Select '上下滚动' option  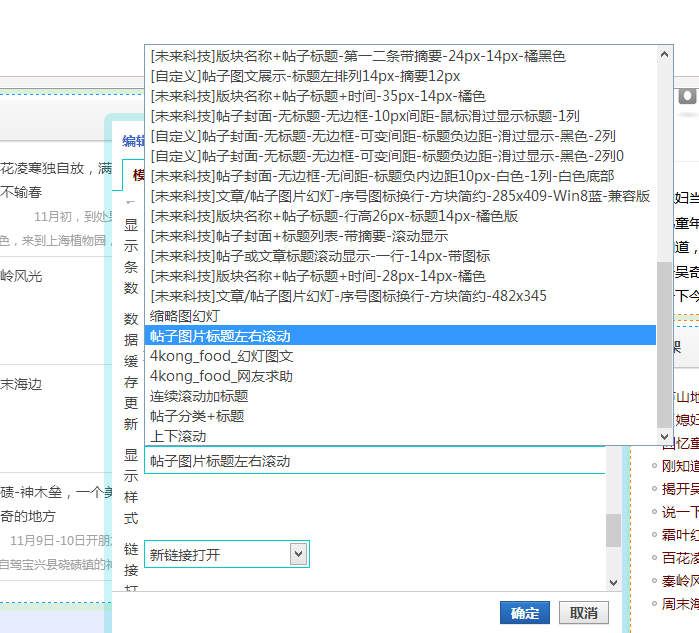click(x=400, y=436)
